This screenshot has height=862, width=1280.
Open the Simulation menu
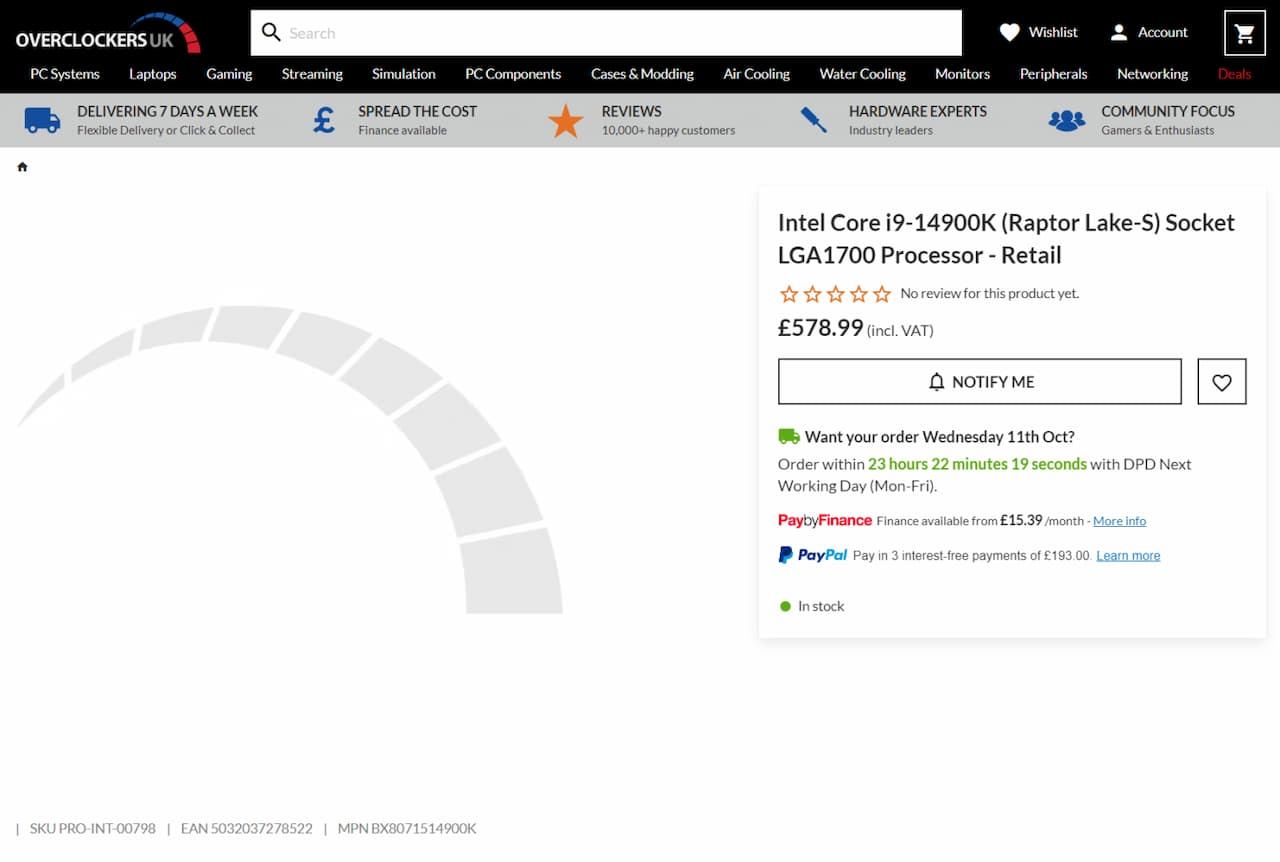pos(404,74)
